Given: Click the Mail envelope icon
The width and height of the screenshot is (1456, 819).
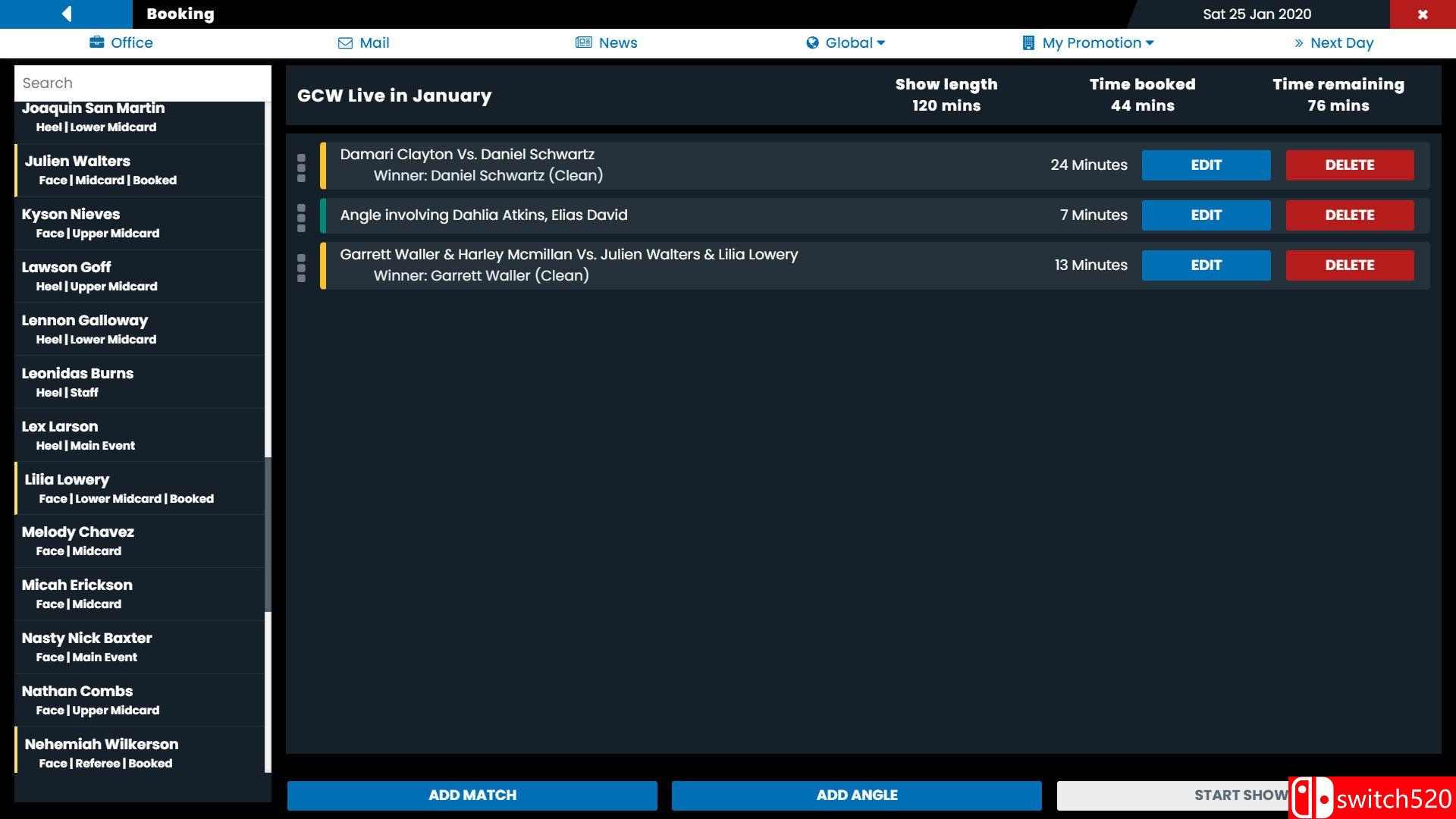Looking at the screenshot, I should point(345,43).
